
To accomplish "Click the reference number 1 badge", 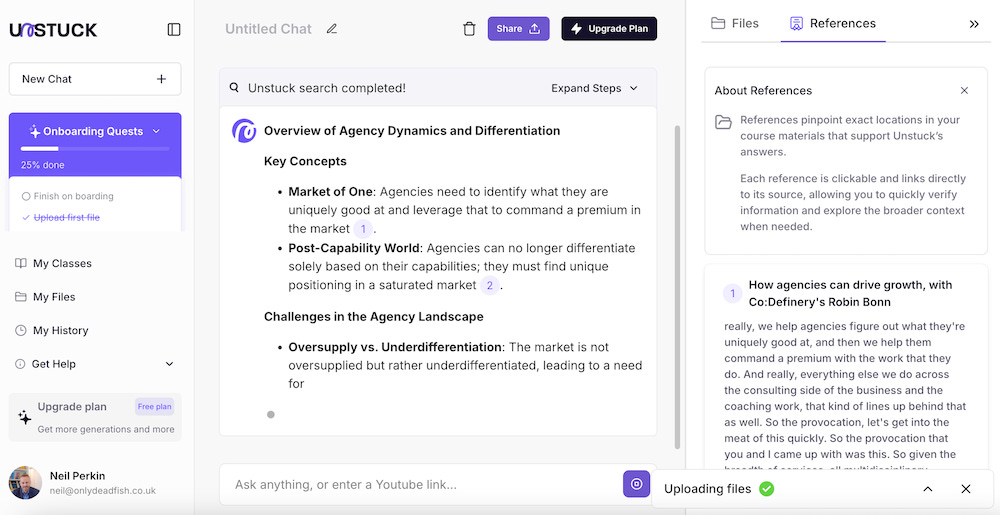I will pyautogui.click(x=733, y=293).
